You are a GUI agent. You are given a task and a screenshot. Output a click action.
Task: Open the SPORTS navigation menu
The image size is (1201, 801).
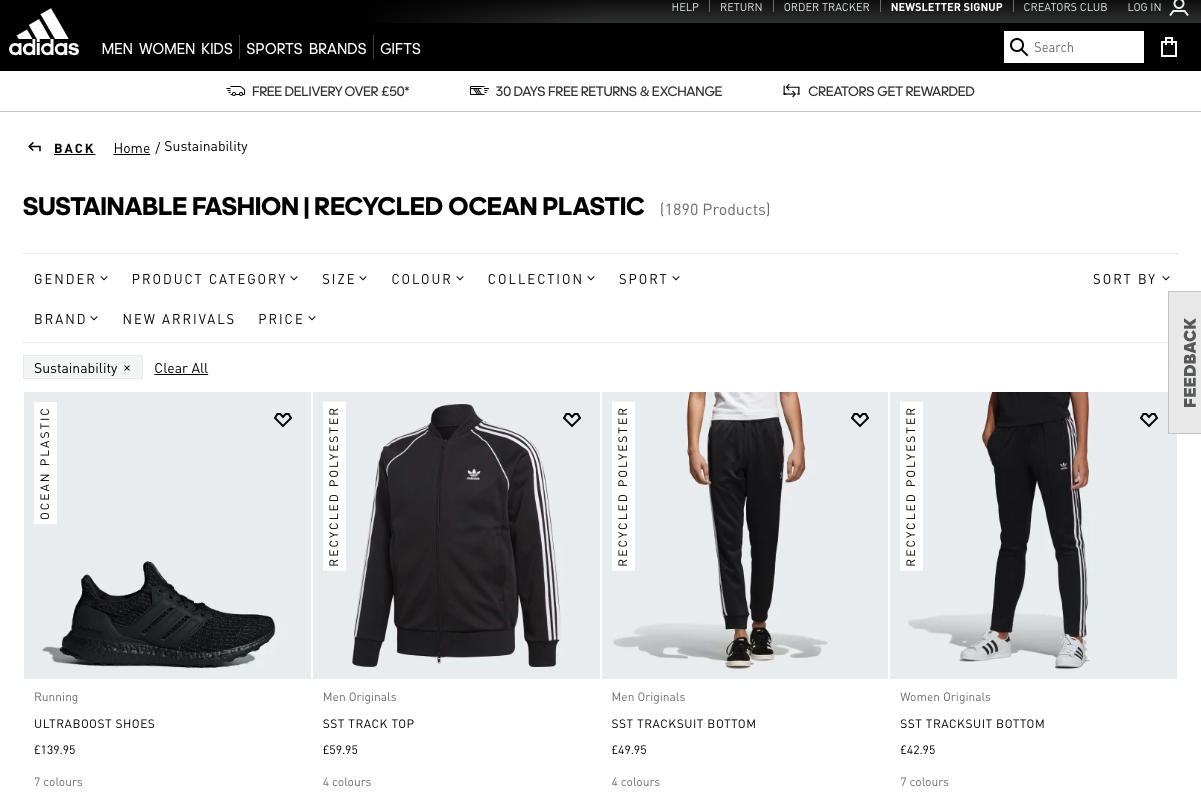pos(274,47)
